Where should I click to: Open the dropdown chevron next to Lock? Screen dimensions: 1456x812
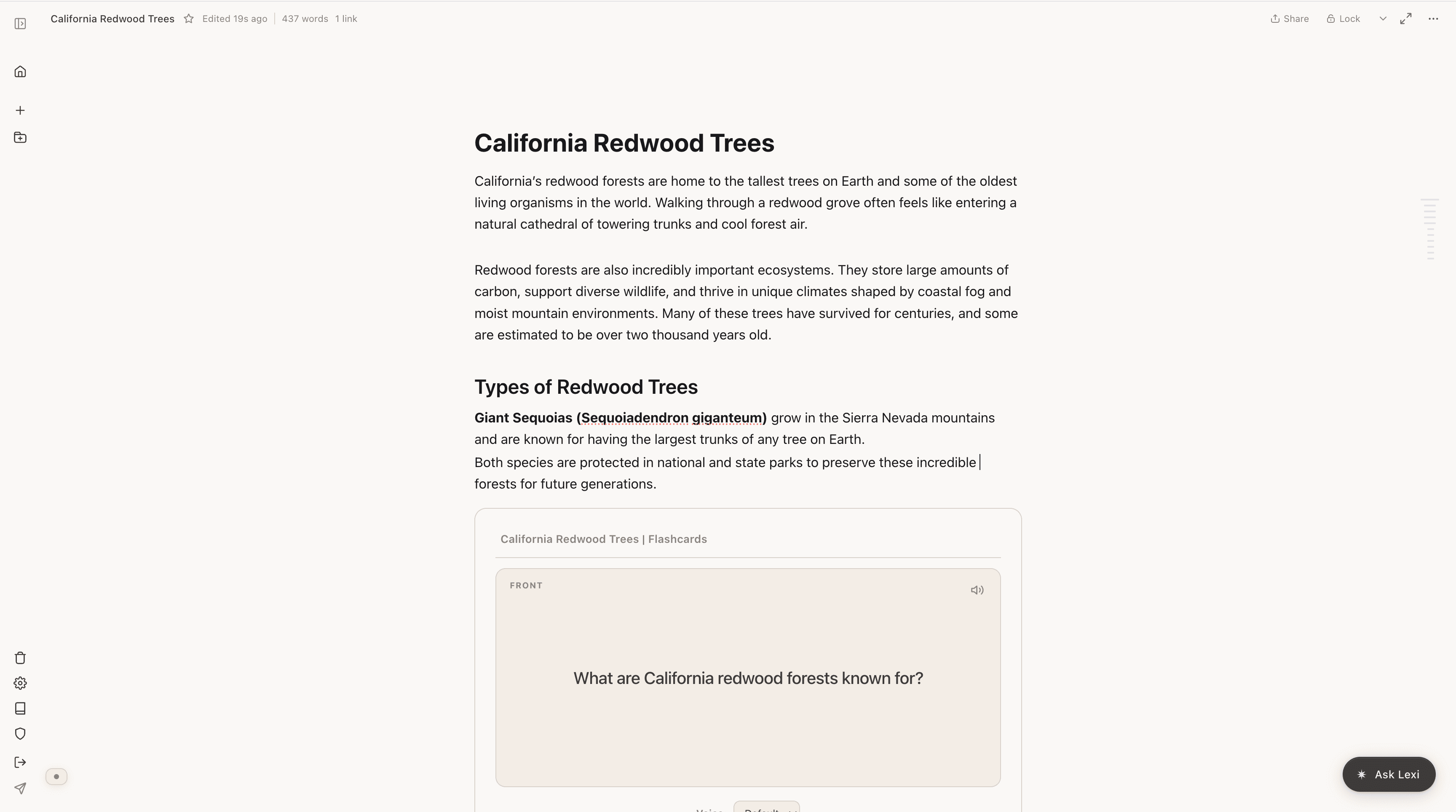point(1383,18)
